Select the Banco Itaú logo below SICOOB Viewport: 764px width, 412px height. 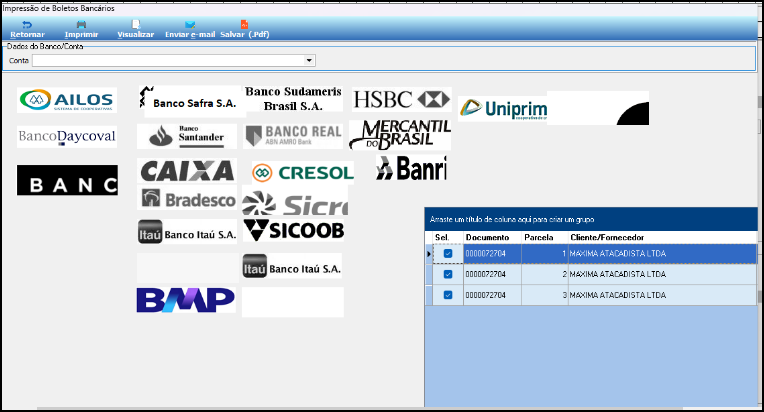(292, 266)
